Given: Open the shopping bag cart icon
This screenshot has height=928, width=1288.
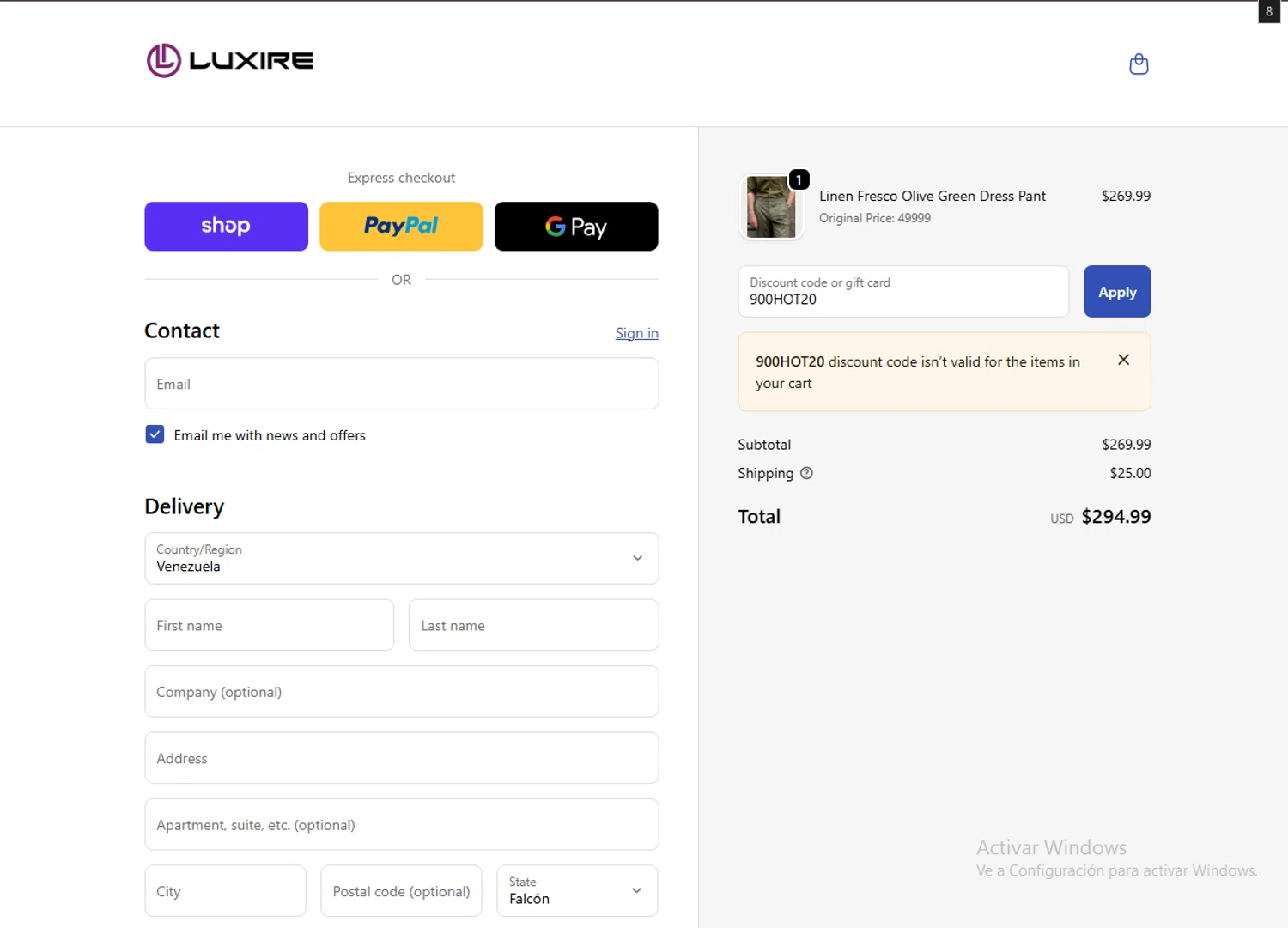Looking at the screenshot, I should coord(1139,64).
